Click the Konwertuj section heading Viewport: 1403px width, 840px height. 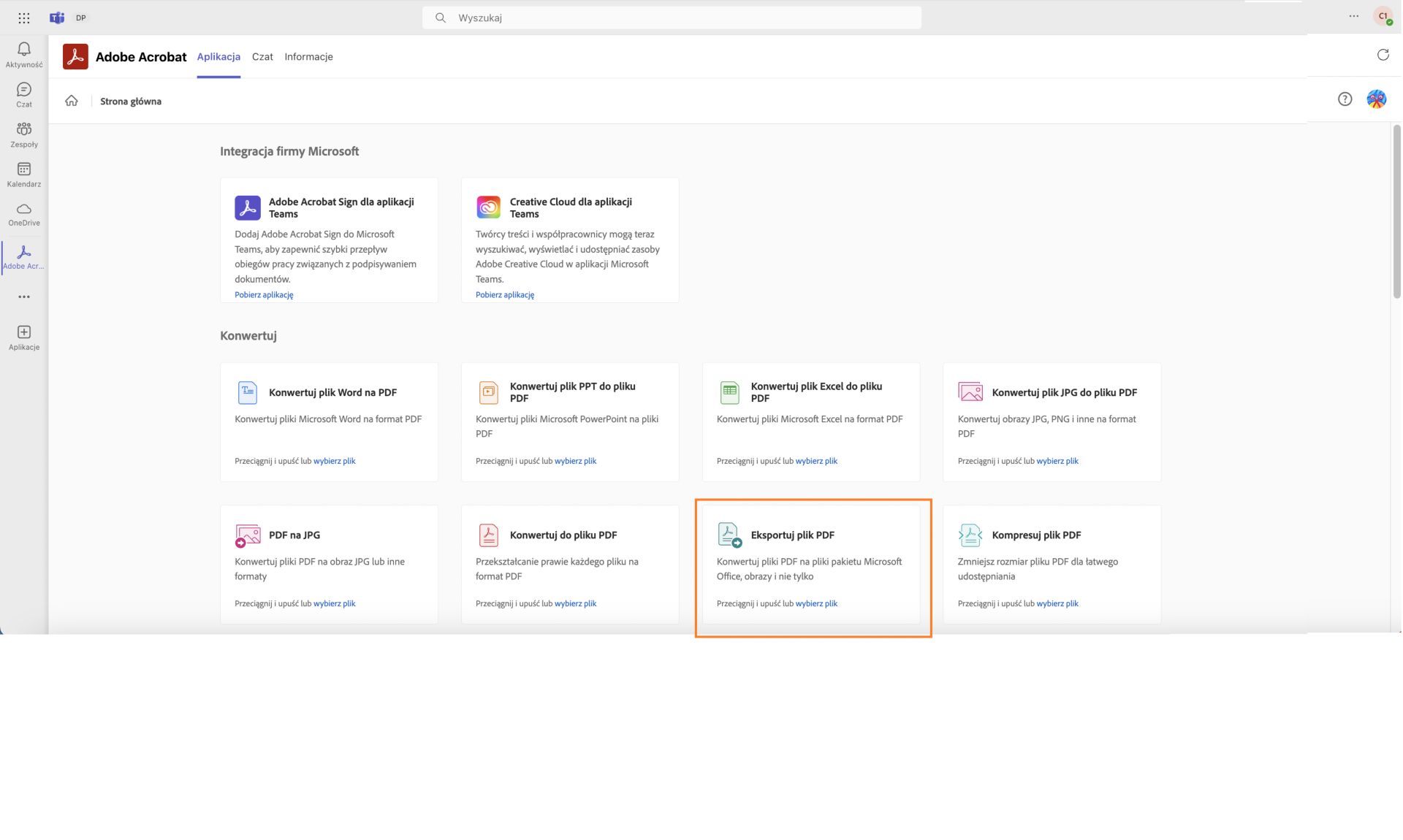click(248, 336)
